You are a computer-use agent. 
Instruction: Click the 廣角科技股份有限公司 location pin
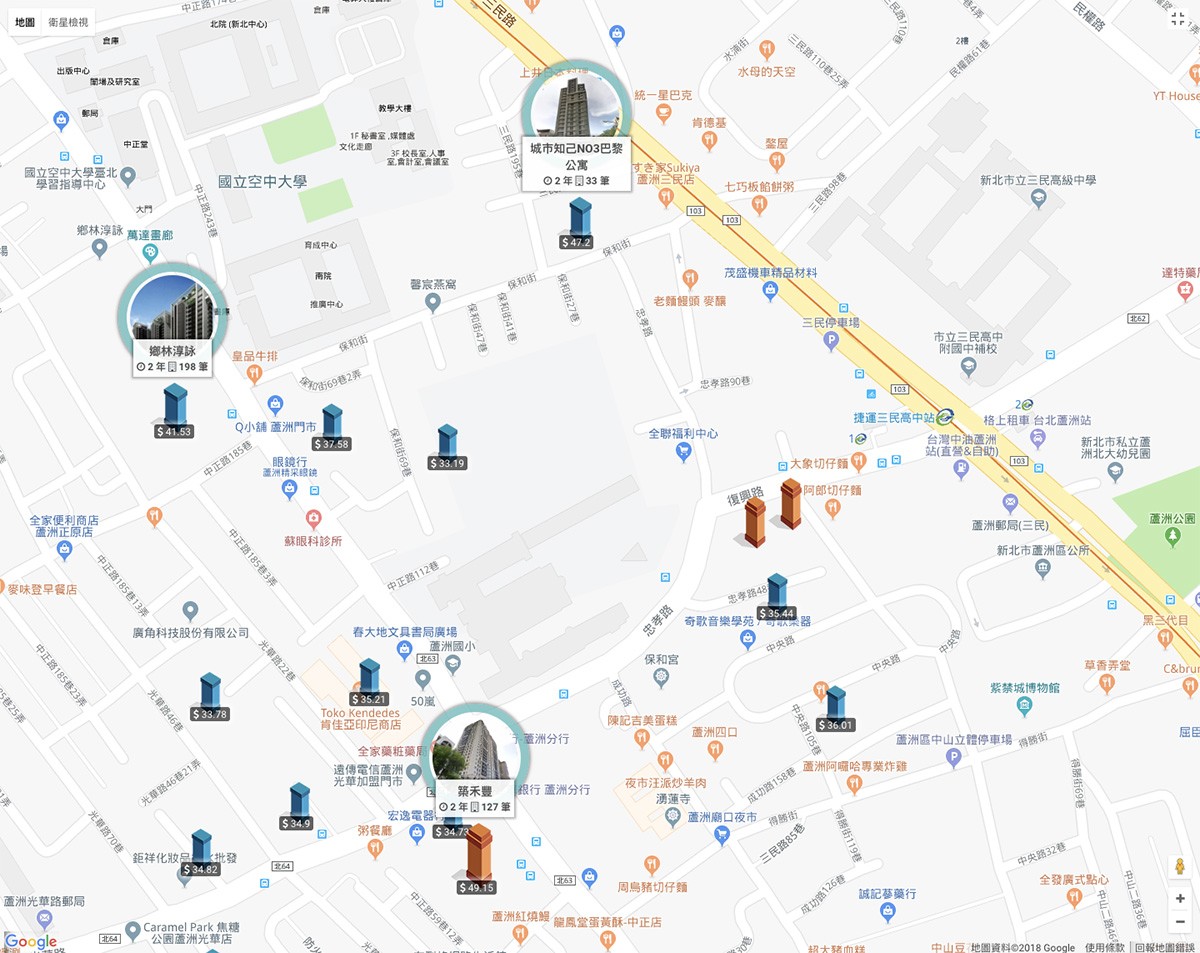coord(191,610)
